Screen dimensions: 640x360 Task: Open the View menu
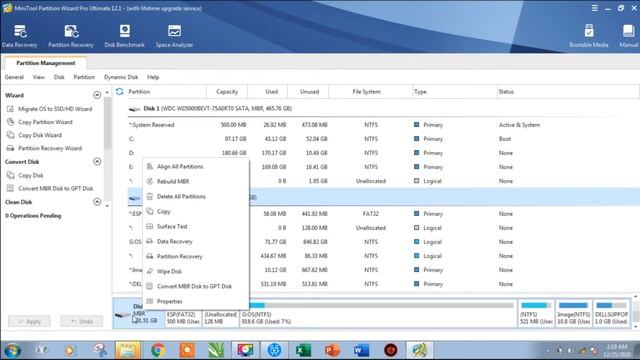pos(39,77)
